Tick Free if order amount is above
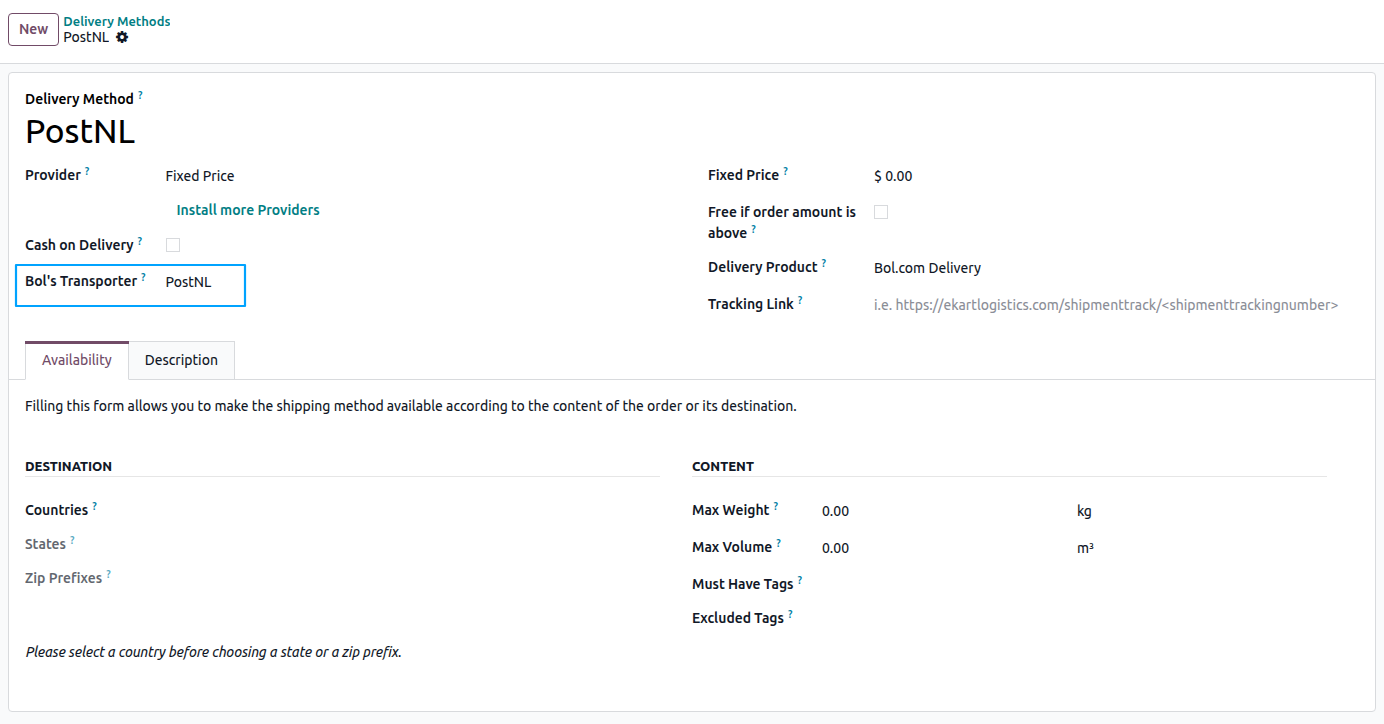 click(x=881, y=212)
